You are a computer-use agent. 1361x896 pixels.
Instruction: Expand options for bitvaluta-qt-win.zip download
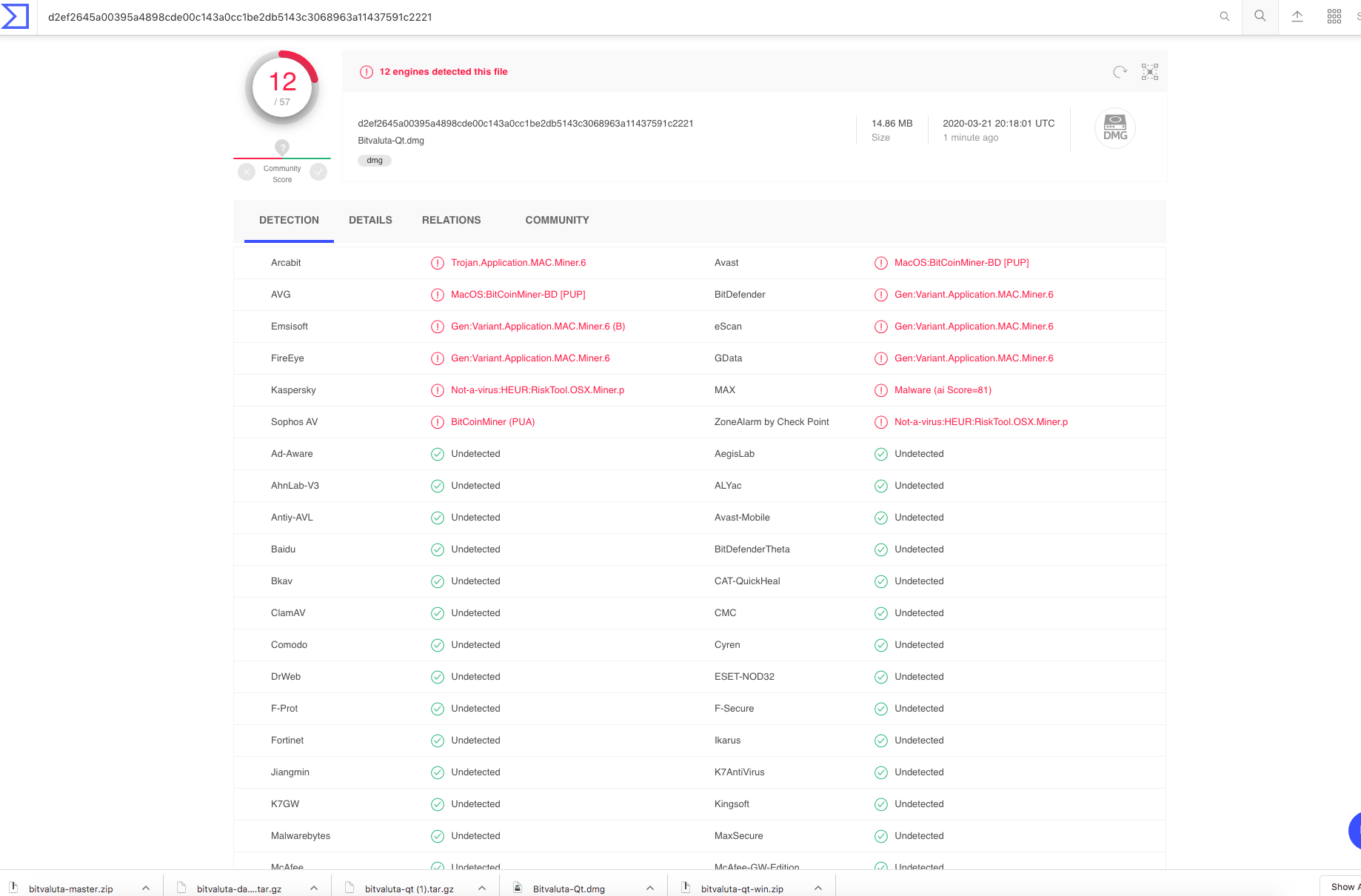(x=818, y=888)
